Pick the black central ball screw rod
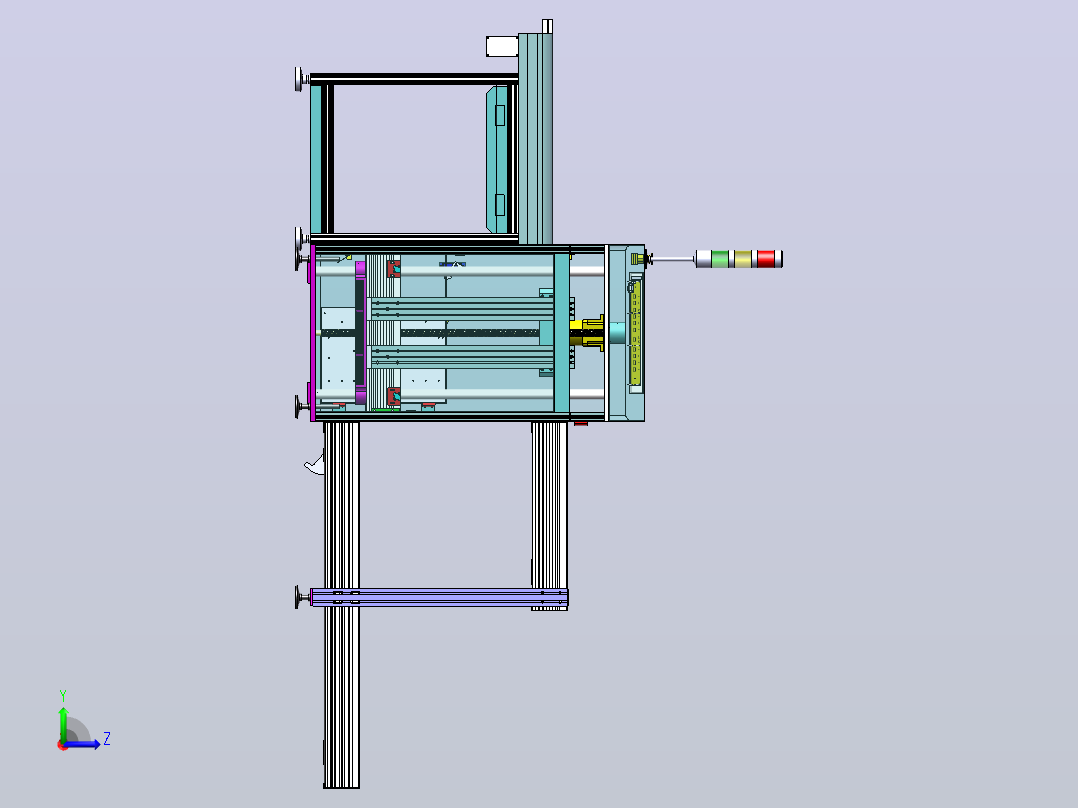The image size is (1078, 808). point(470,333)
